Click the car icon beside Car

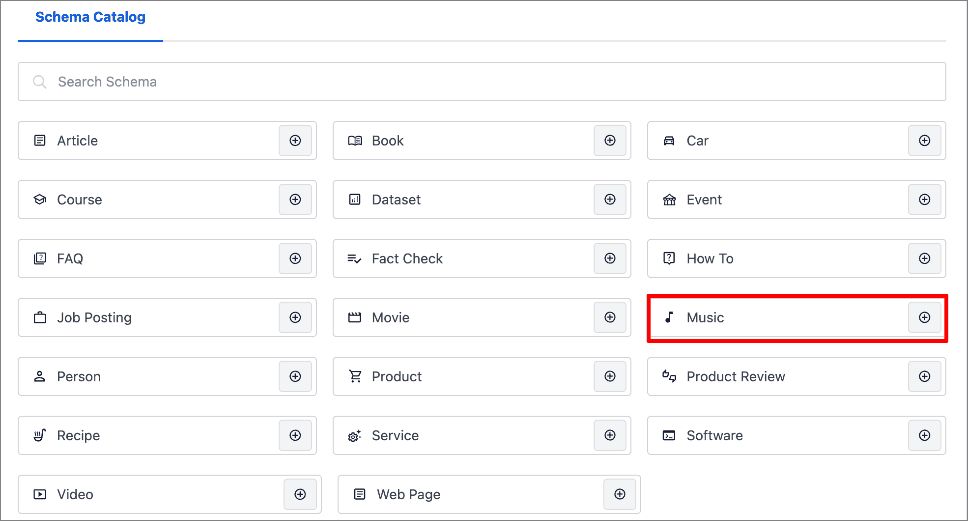(669, 141)
